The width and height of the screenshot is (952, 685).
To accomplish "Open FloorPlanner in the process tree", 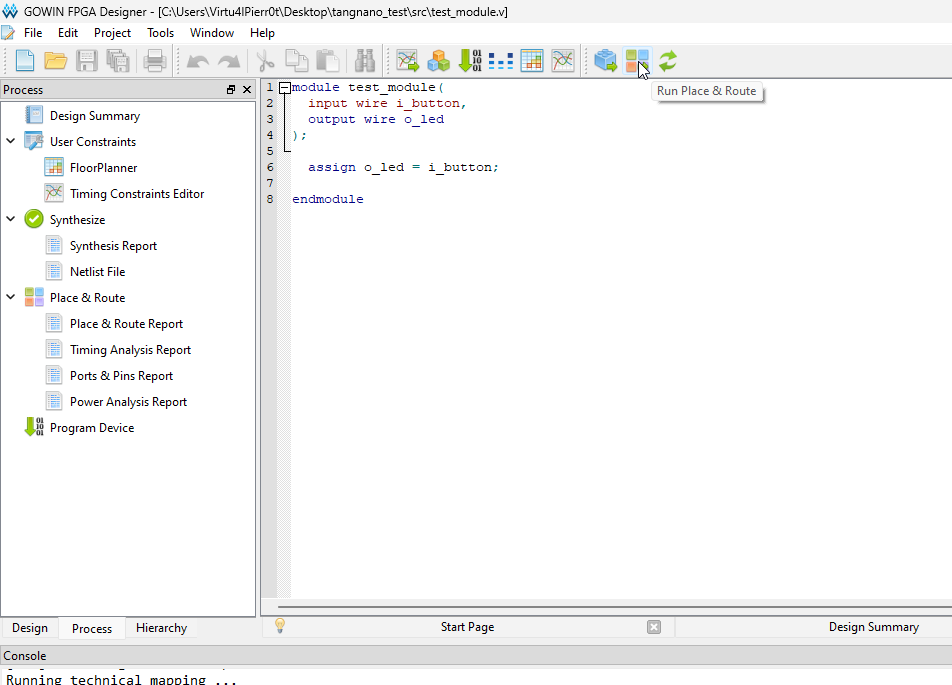I will tap(103, 168).
